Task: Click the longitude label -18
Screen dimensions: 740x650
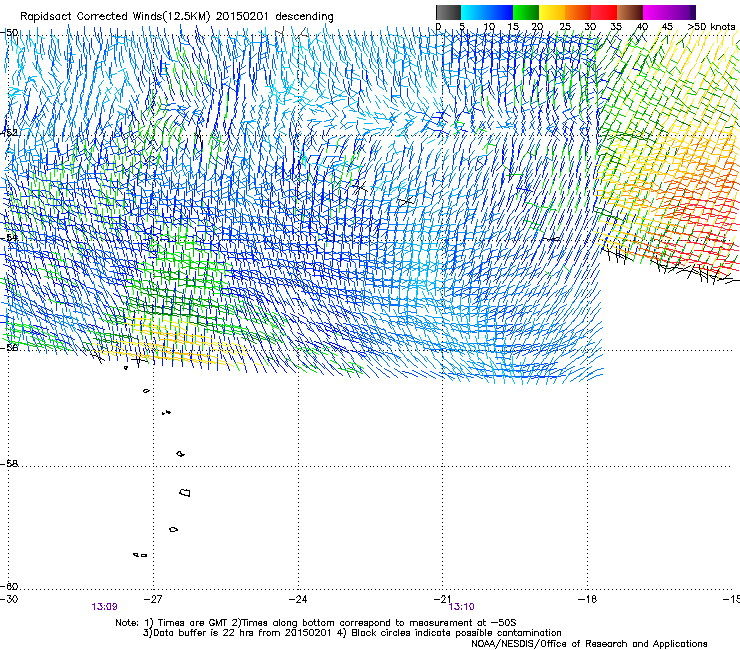Action: [x=587, y=599]
